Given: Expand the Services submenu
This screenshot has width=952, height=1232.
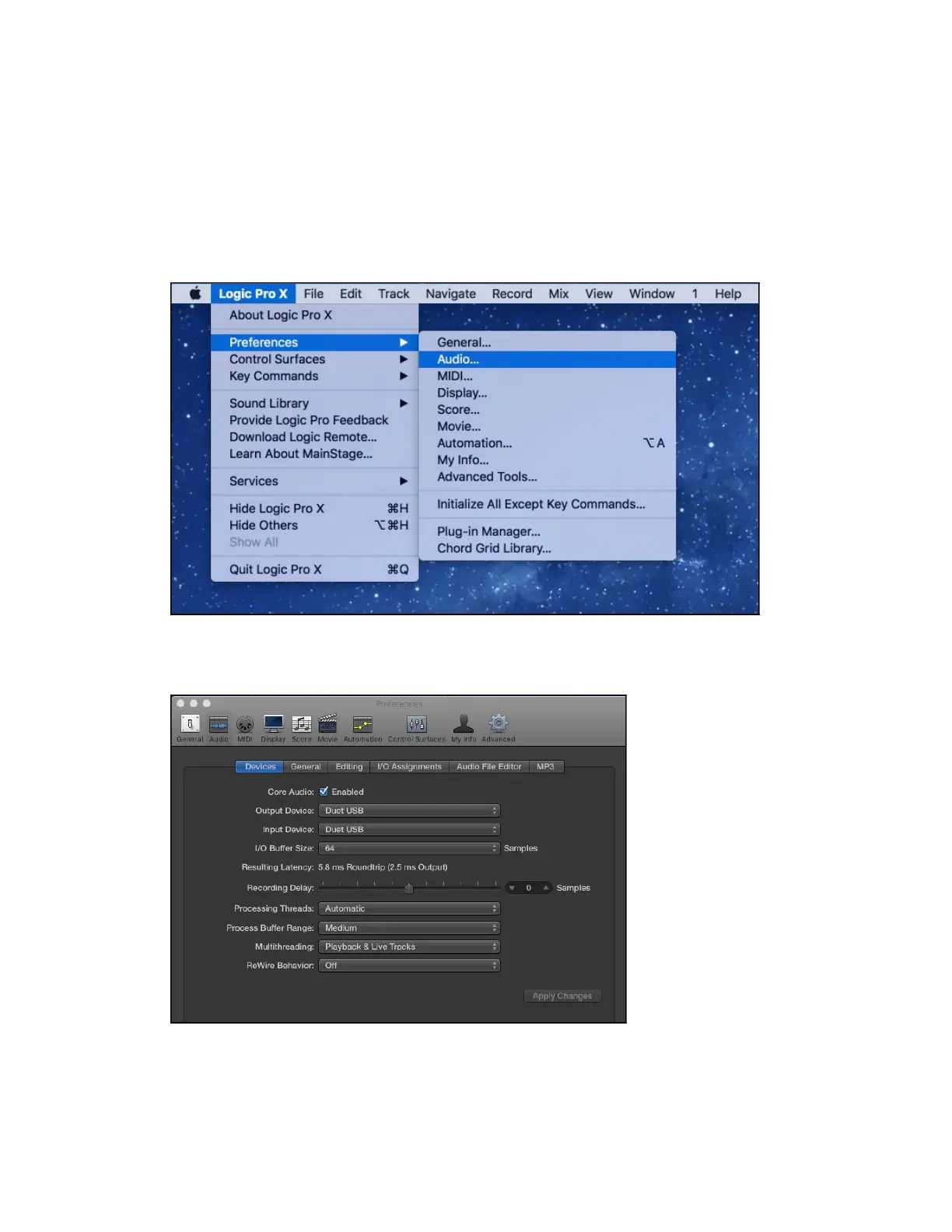Looking at the screenshot, I should click(314, 481).
